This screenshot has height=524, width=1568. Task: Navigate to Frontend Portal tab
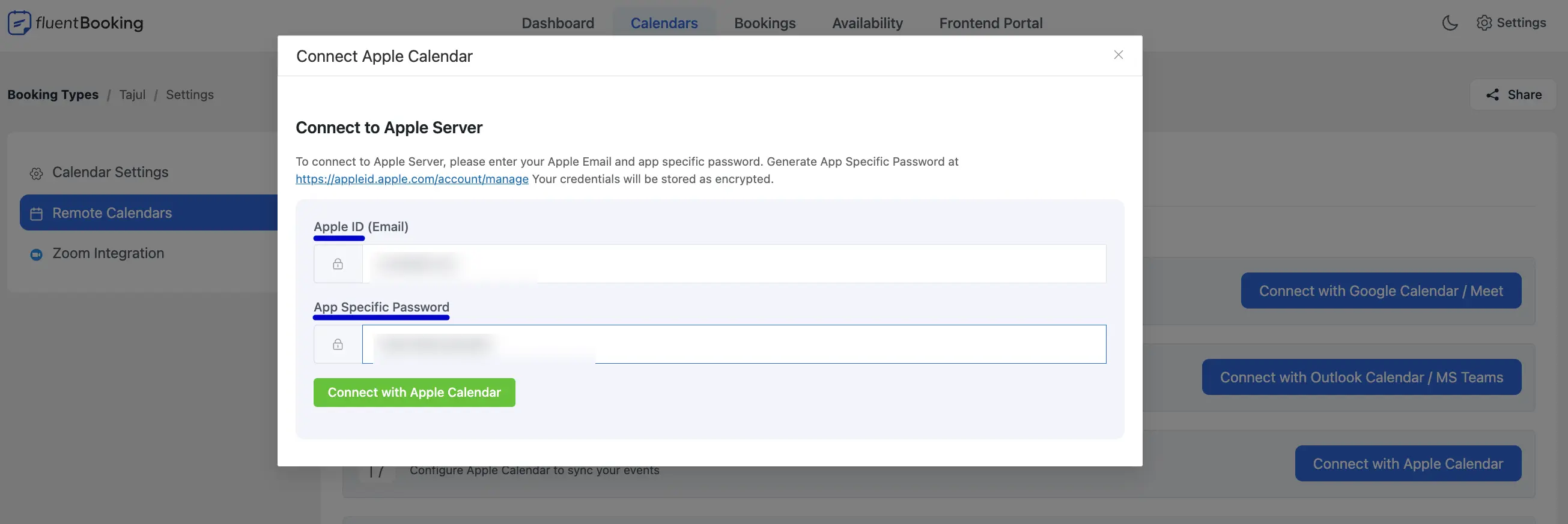(x=990, y=23)
